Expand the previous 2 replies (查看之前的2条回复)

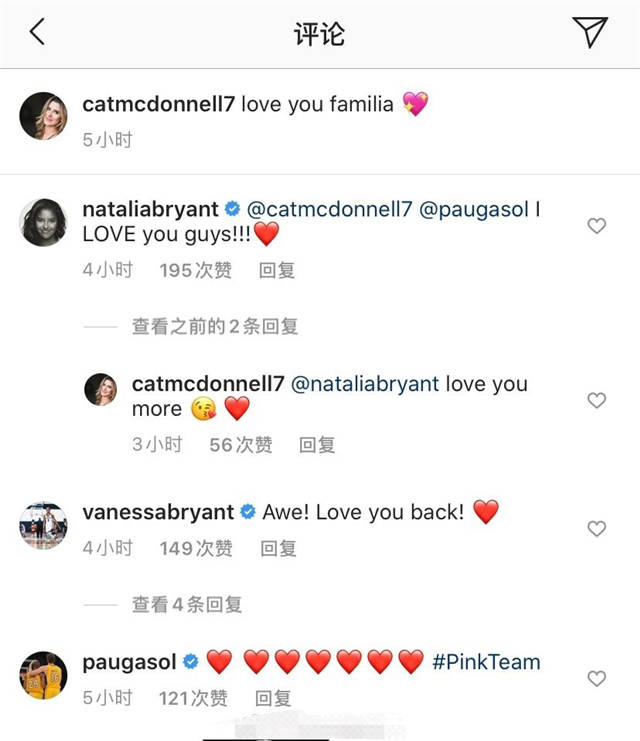(214, 326)
